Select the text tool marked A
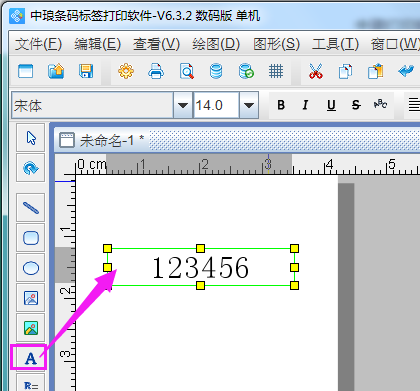Image resolution: width=420 pixels, height=391 pixels. coord(30,358)
